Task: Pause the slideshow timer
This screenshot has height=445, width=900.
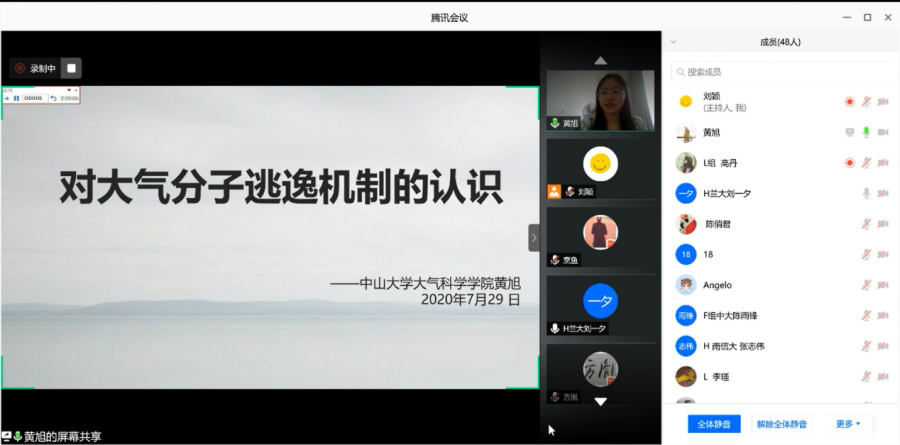Action: (16, 98)
